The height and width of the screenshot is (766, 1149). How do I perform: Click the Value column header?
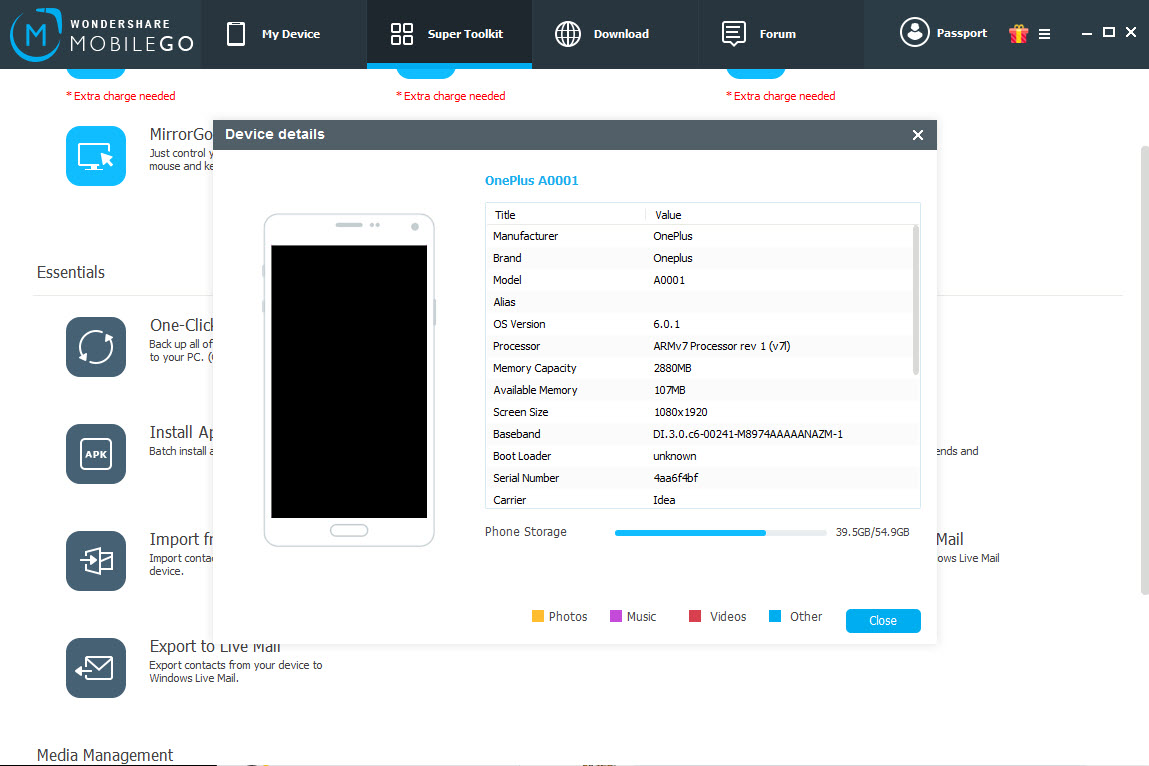(782, 215)
